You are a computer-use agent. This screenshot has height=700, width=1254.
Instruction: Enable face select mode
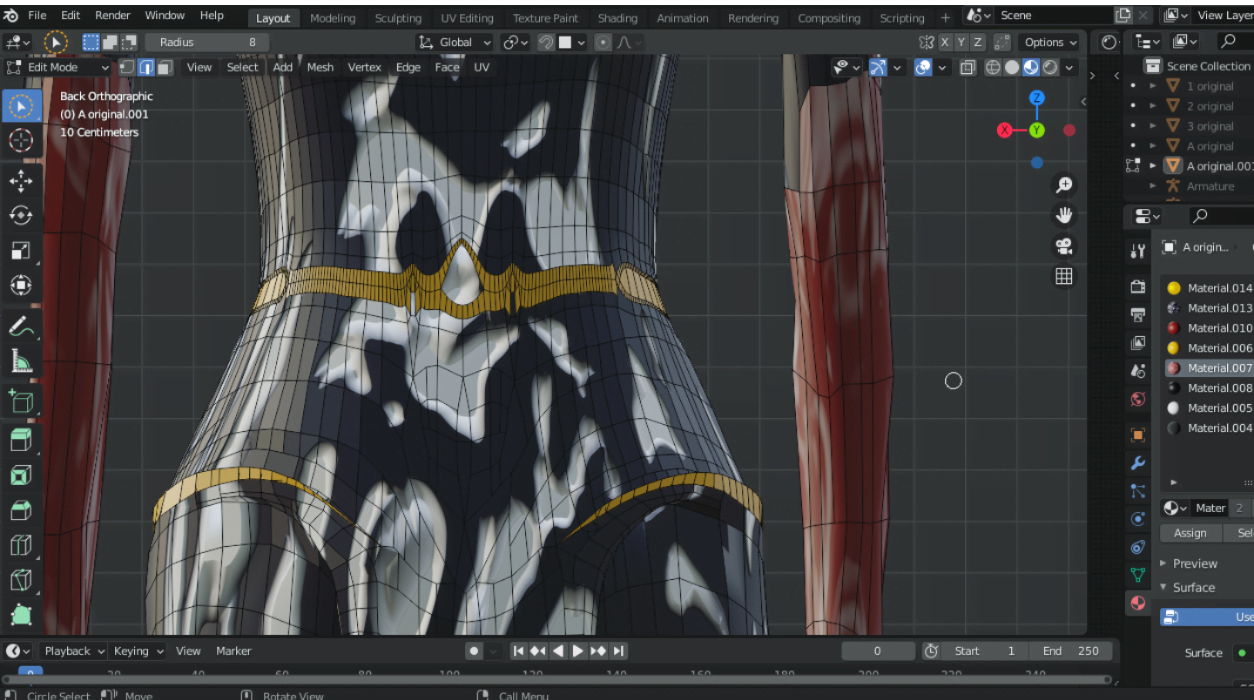tap(165, 67)
